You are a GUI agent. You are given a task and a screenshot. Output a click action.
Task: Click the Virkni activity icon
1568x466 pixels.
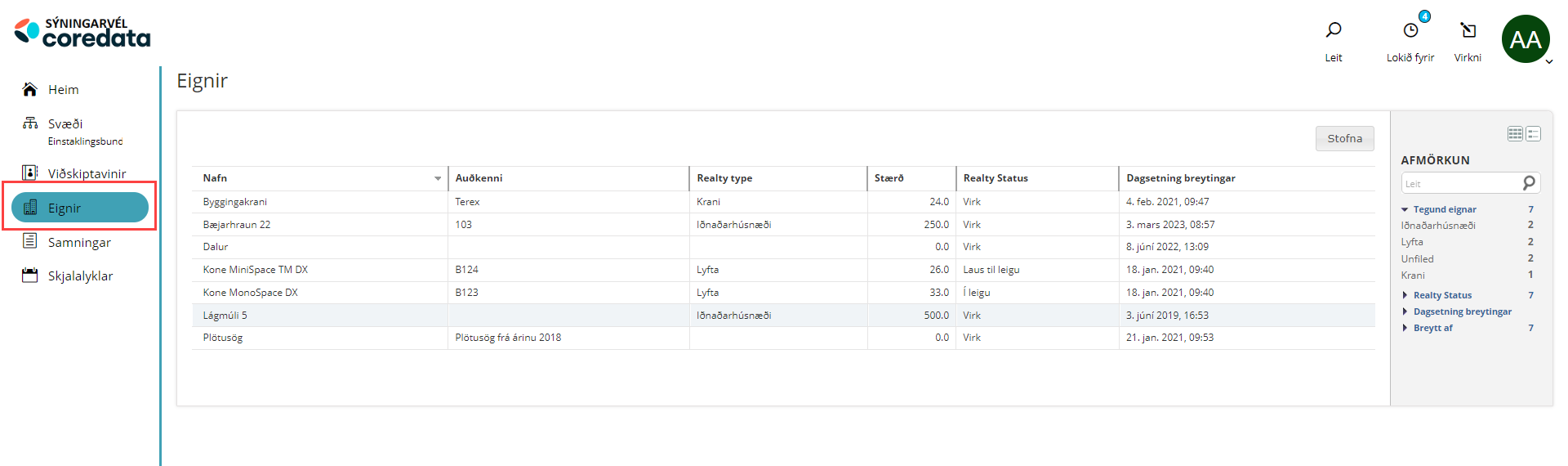point(1468,31)
